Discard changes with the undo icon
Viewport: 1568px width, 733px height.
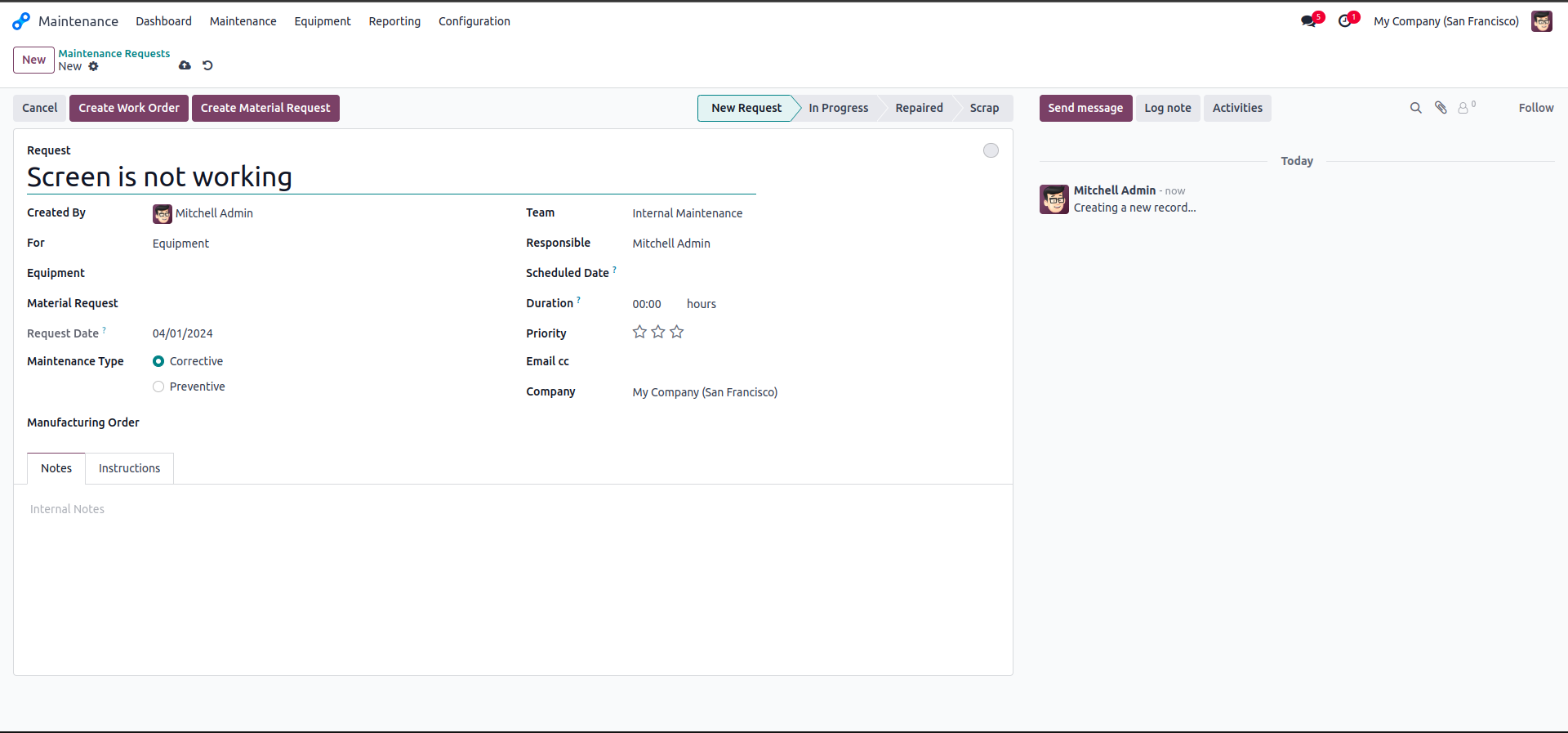click(207, 65)
